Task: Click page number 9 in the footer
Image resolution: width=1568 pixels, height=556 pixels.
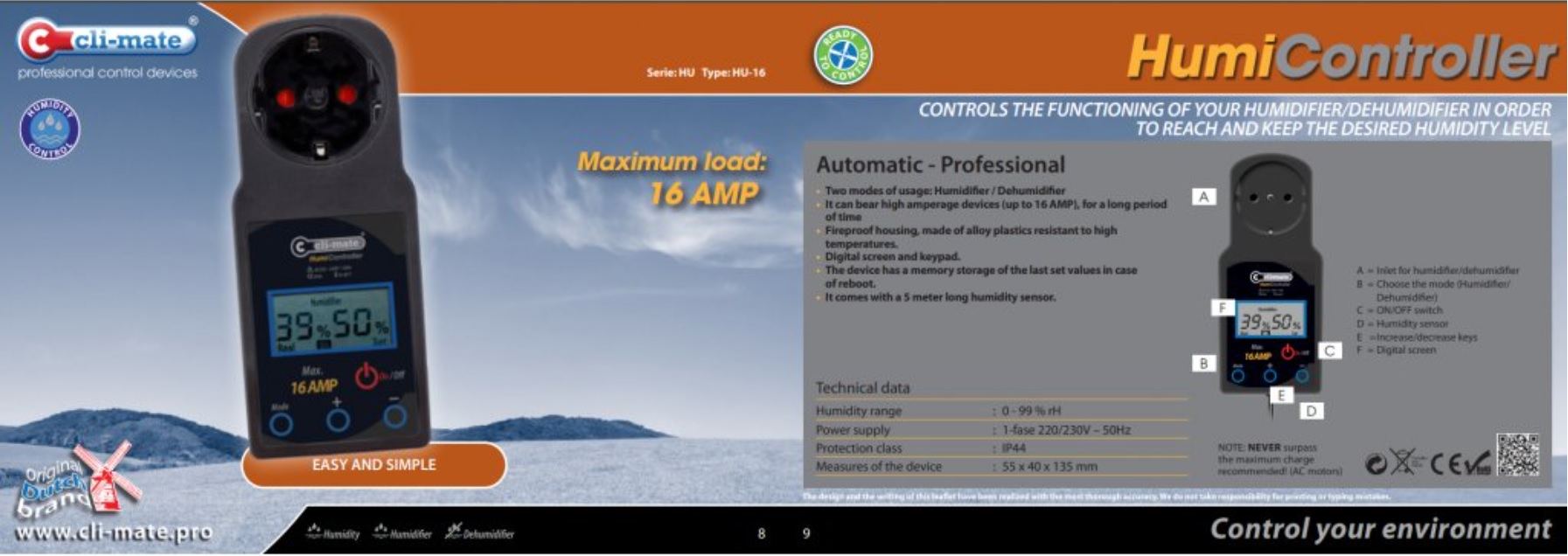Action: 806,533
